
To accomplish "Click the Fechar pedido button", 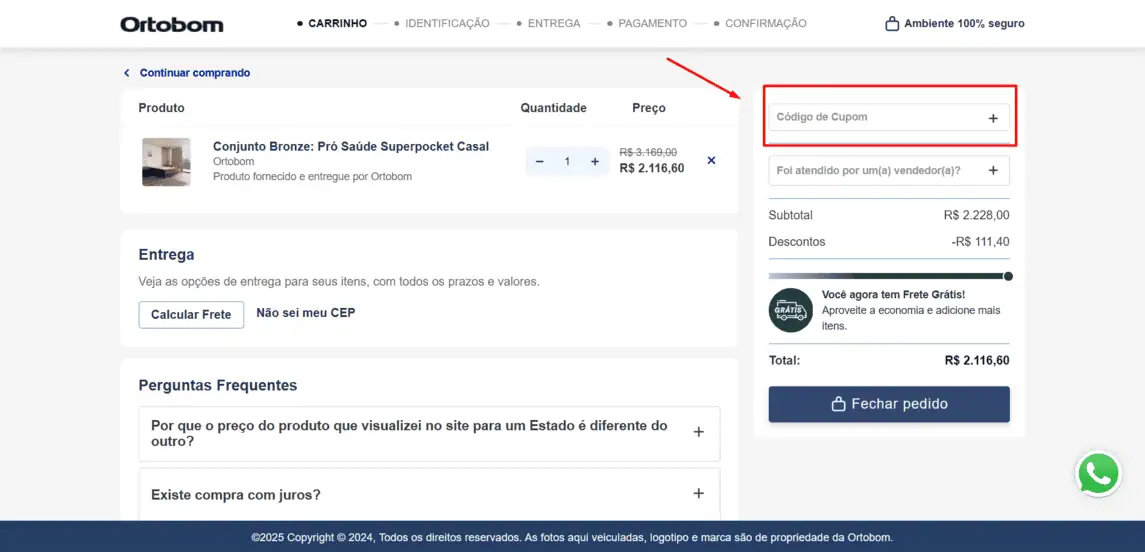I will point(889,405).
